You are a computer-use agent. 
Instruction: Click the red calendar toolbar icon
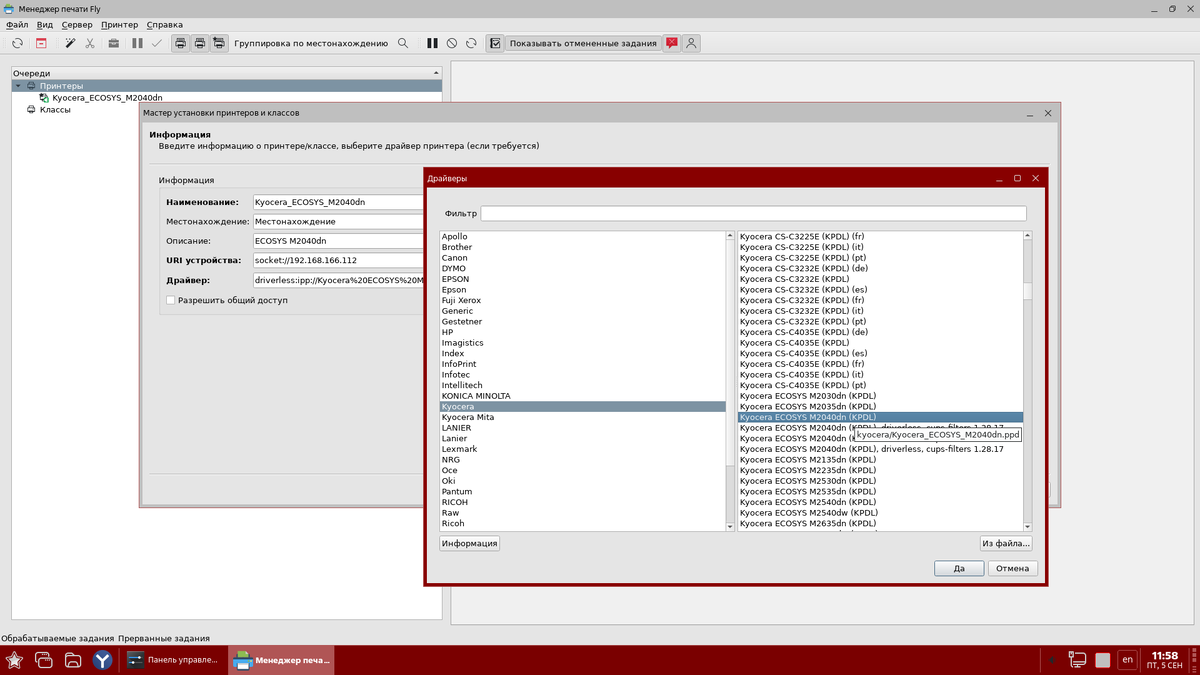pyautogui.click(x=41, y=43)
